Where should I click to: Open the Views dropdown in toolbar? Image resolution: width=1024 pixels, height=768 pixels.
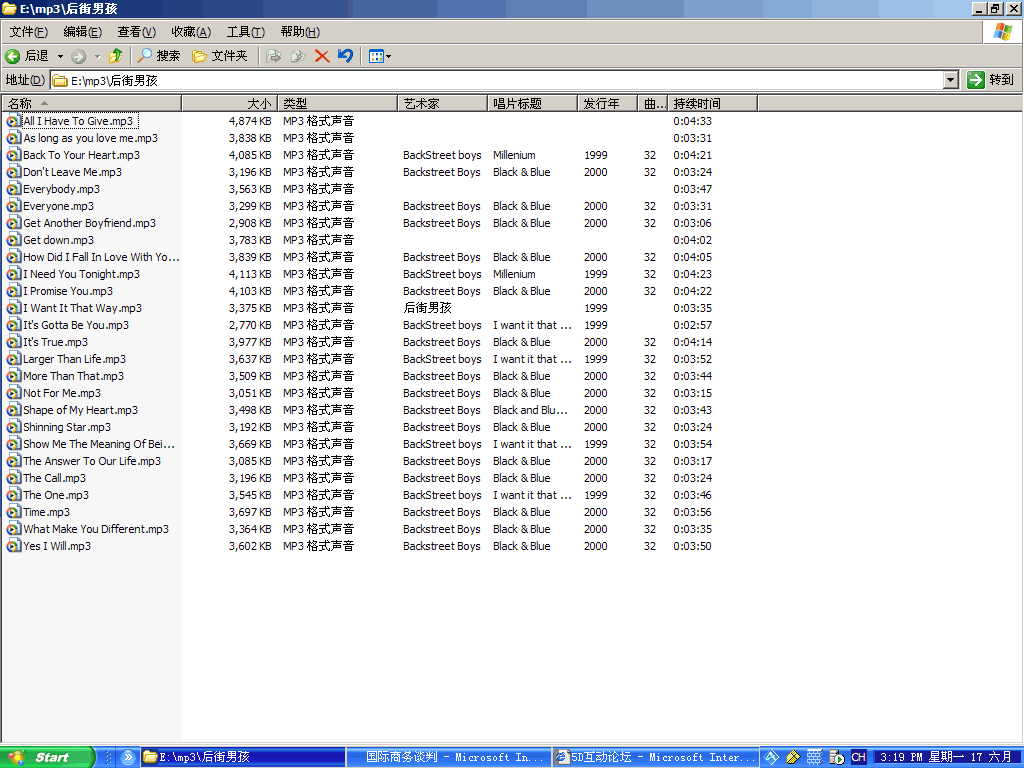pyautogui.click(x=379, y=56)
